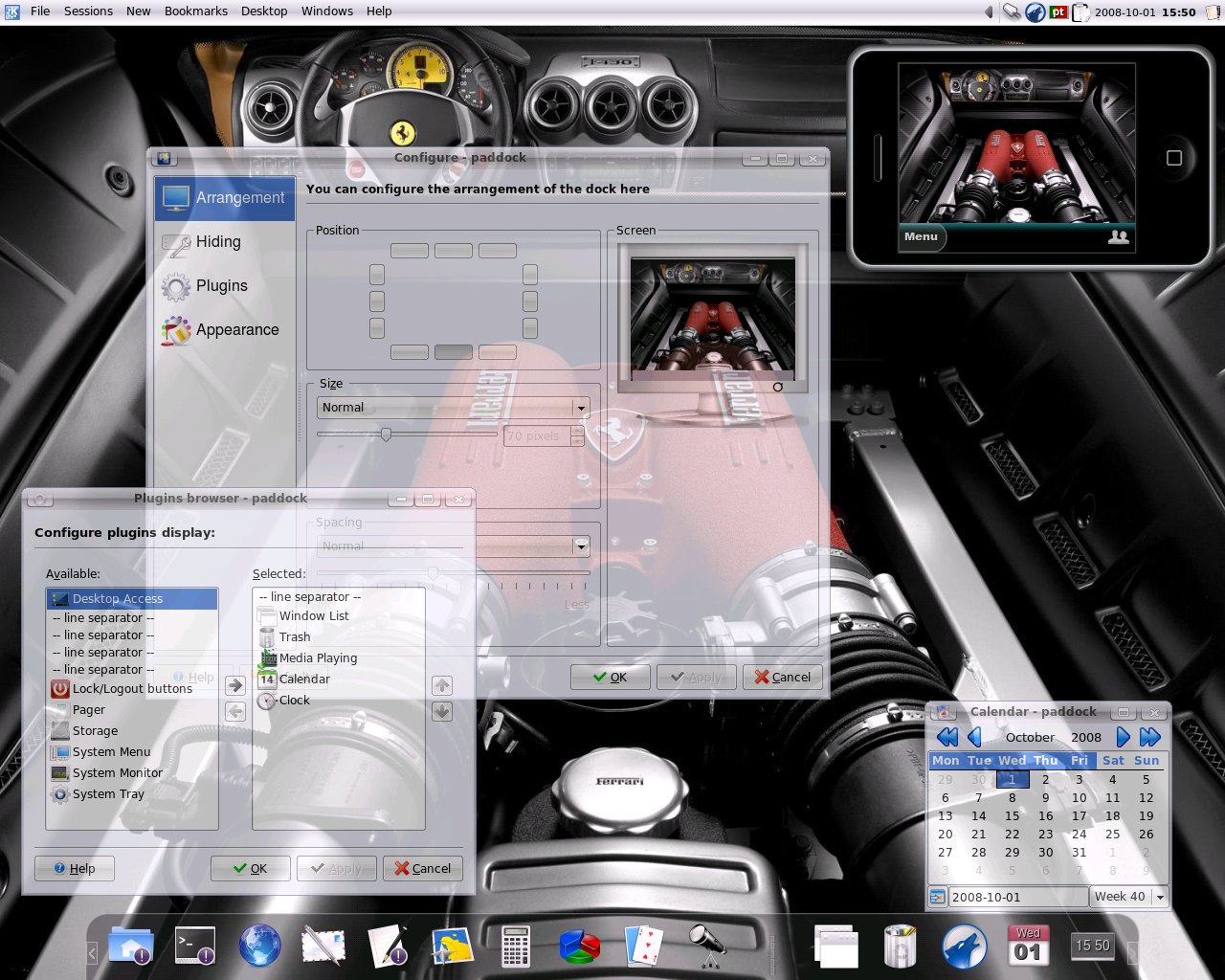Go to next year in Calendar
1225x980 pixels.
tap(1150, 737)
